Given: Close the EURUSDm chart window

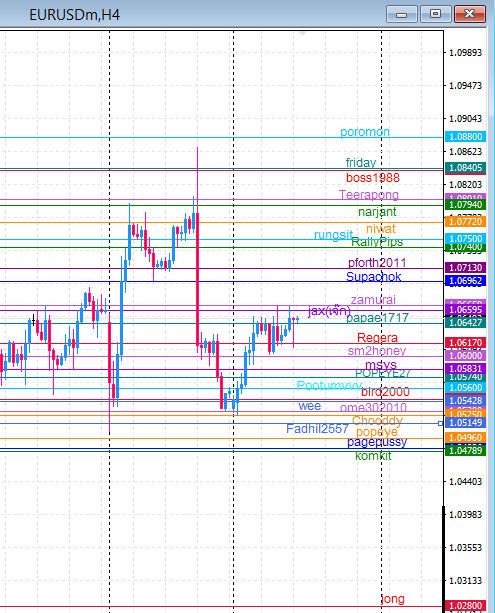Looking at the screenshot, I should click(x=470, y=14).
